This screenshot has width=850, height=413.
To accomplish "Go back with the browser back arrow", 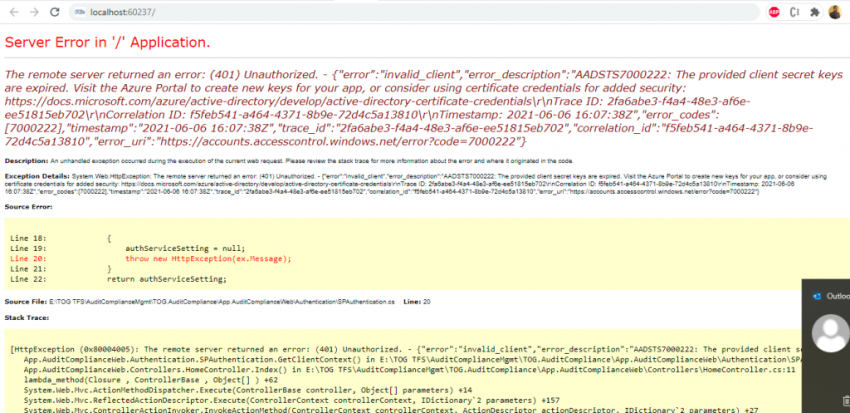I will (14, 12).
